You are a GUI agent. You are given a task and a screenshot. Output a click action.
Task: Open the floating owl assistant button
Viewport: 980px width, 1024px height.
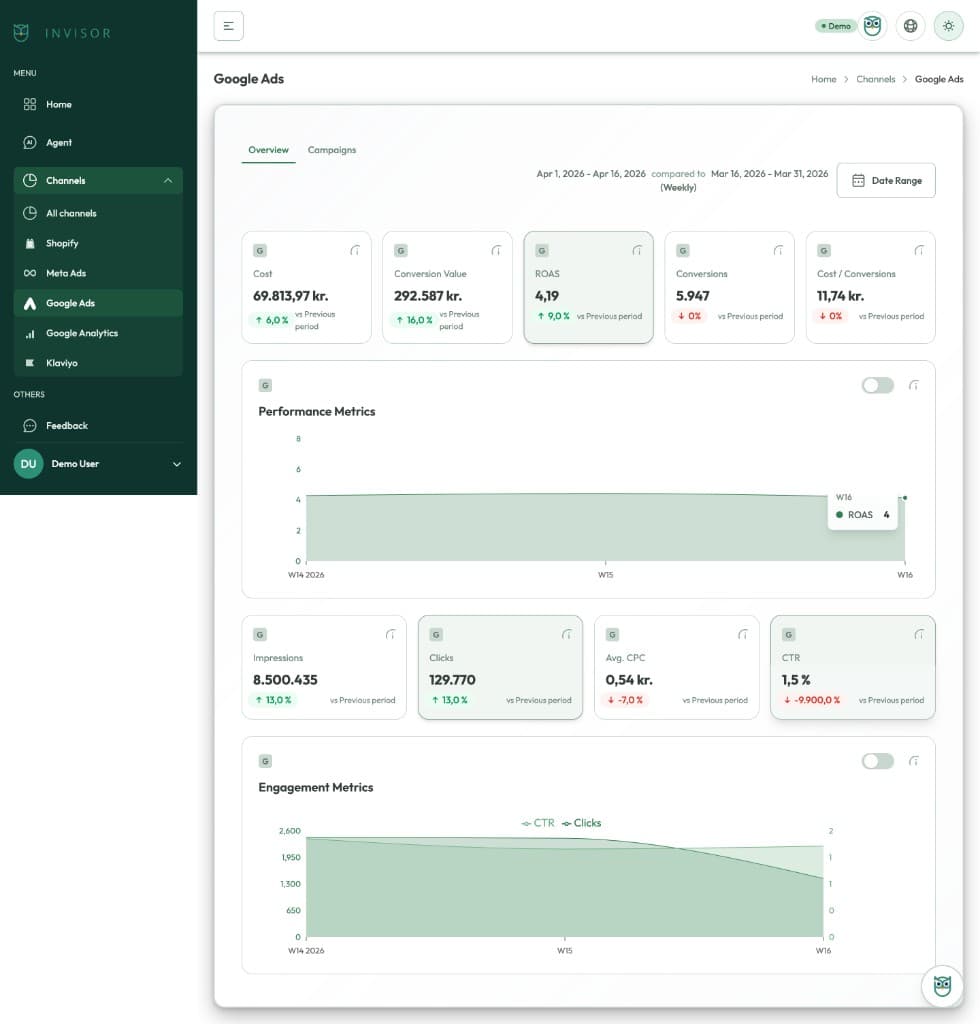941,986
